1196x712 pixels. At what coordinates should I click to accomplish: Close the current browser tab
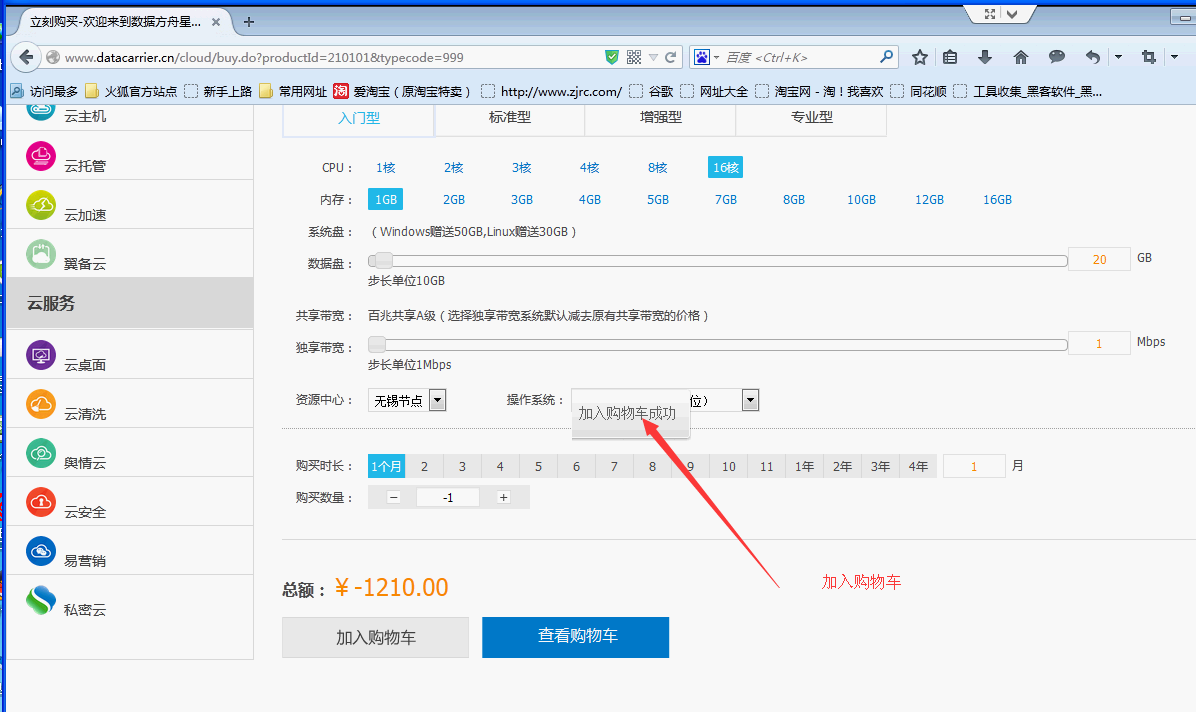pyautogui.click(x=216, y=22)
